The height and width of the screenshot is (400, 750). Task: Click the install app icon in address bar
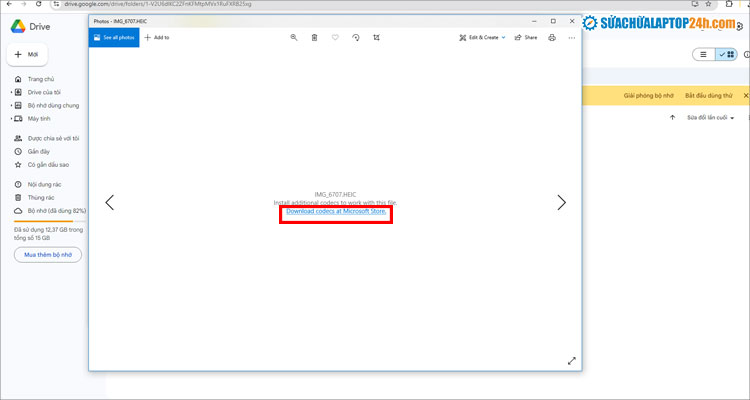click(x=695, y=4)
